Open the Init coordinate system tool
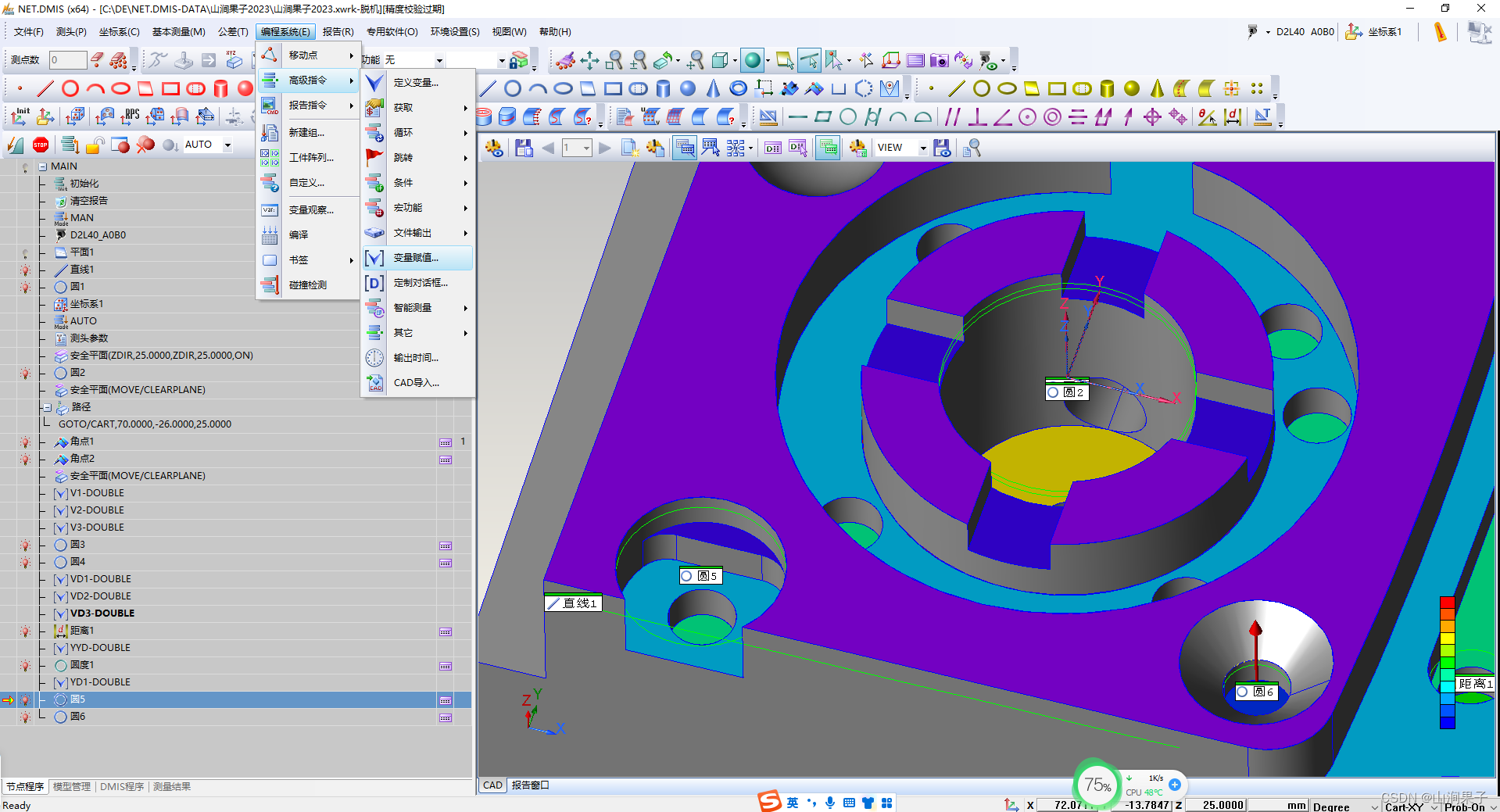The image size is (1500, 812). [20, 116]
